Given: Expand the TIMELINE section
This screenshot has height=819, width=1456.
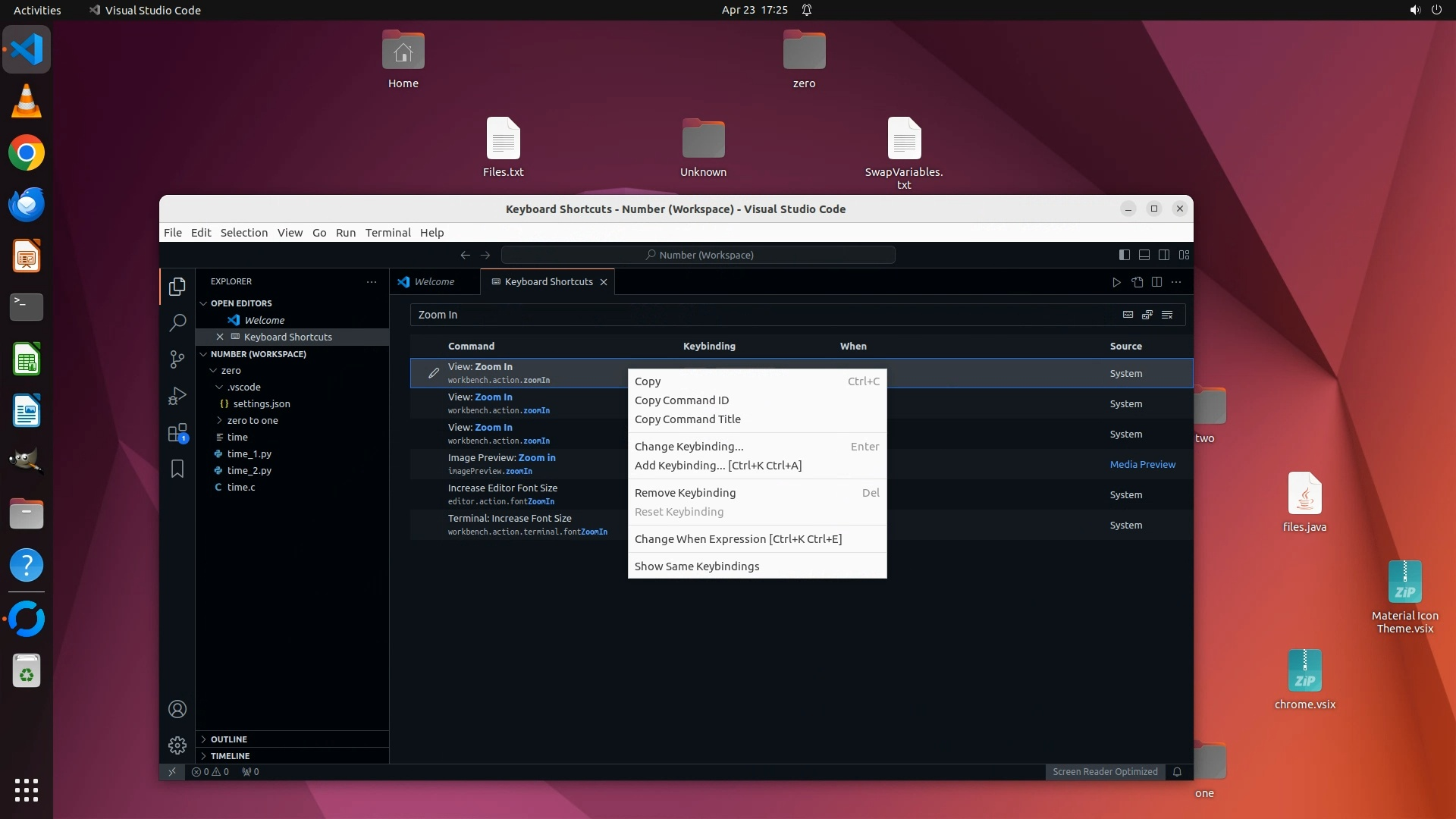Looking at the screenshot, I should click(x=230, y=756).
